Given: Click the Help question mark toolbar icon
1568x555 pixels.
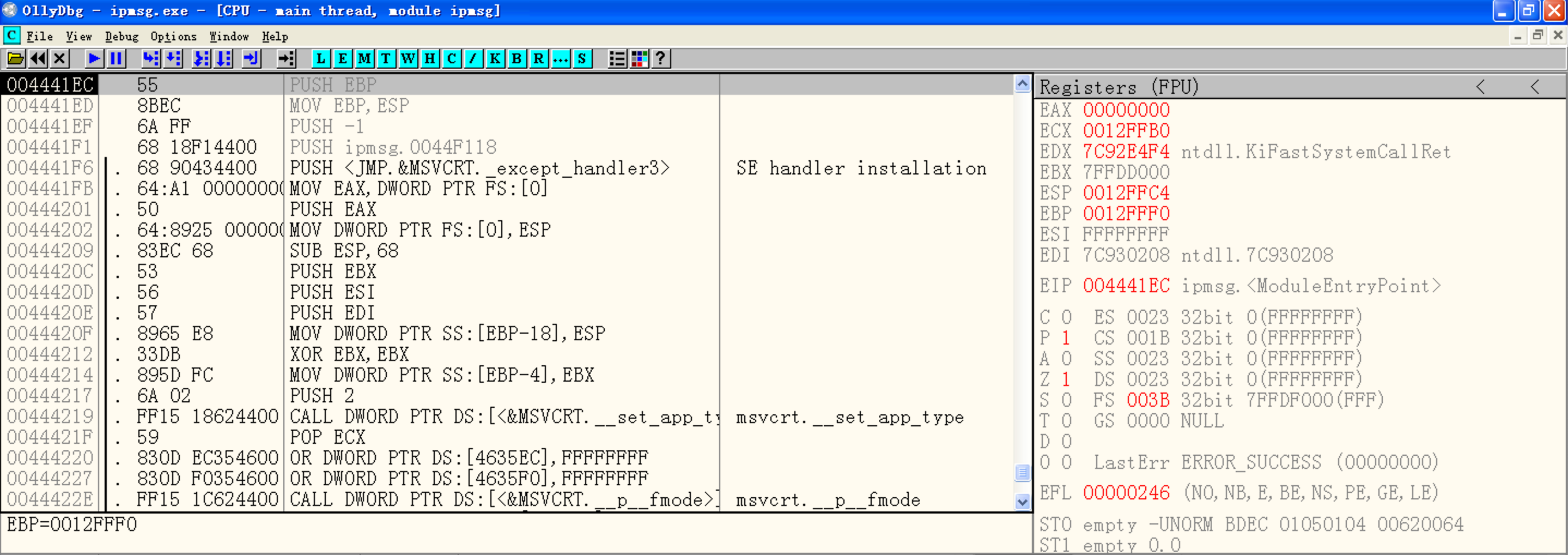Looking at the screenshot, I should pos(661,58).
